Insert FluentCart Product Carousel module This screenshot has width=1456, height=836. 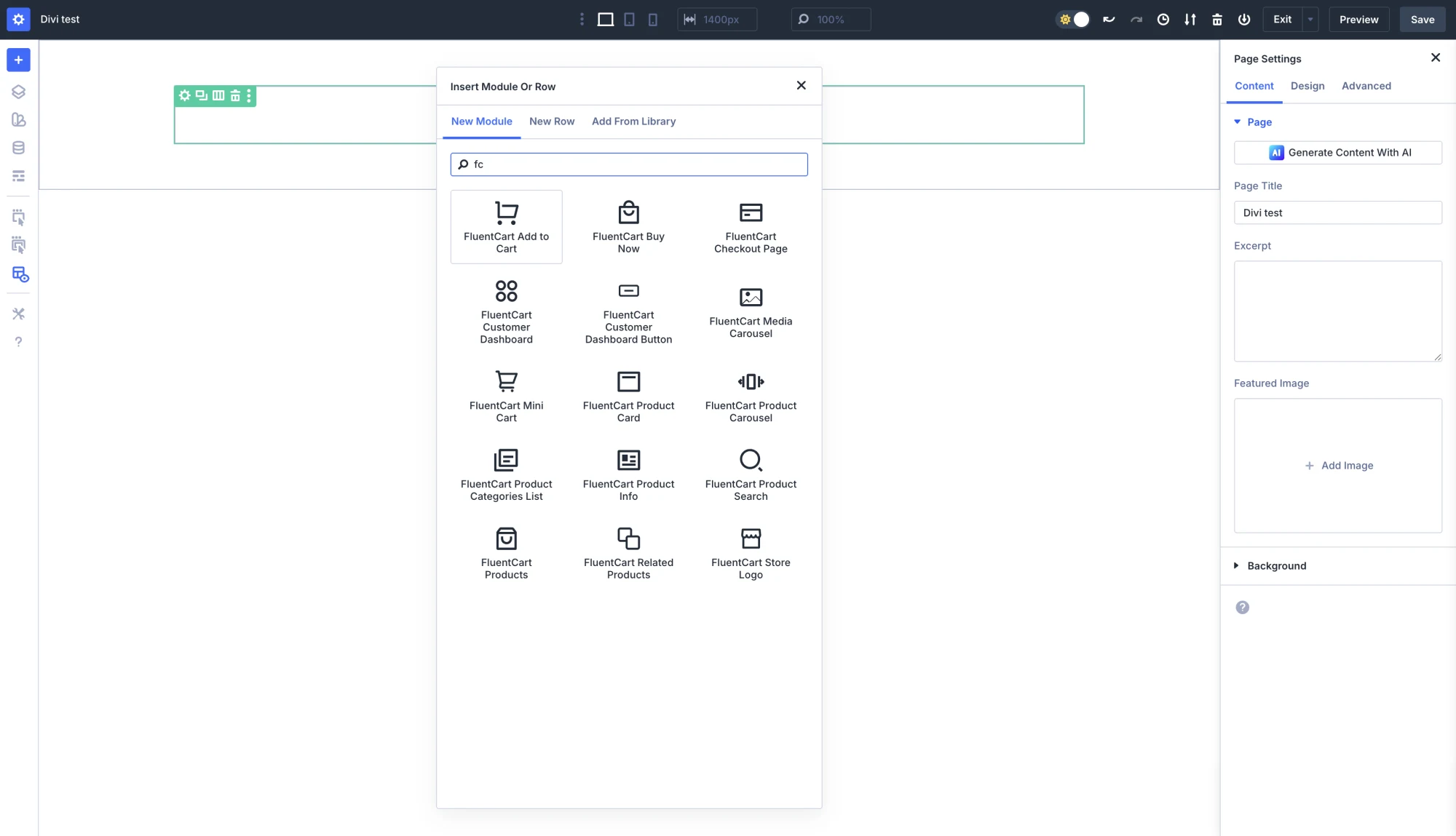click(x=751, y=397)
